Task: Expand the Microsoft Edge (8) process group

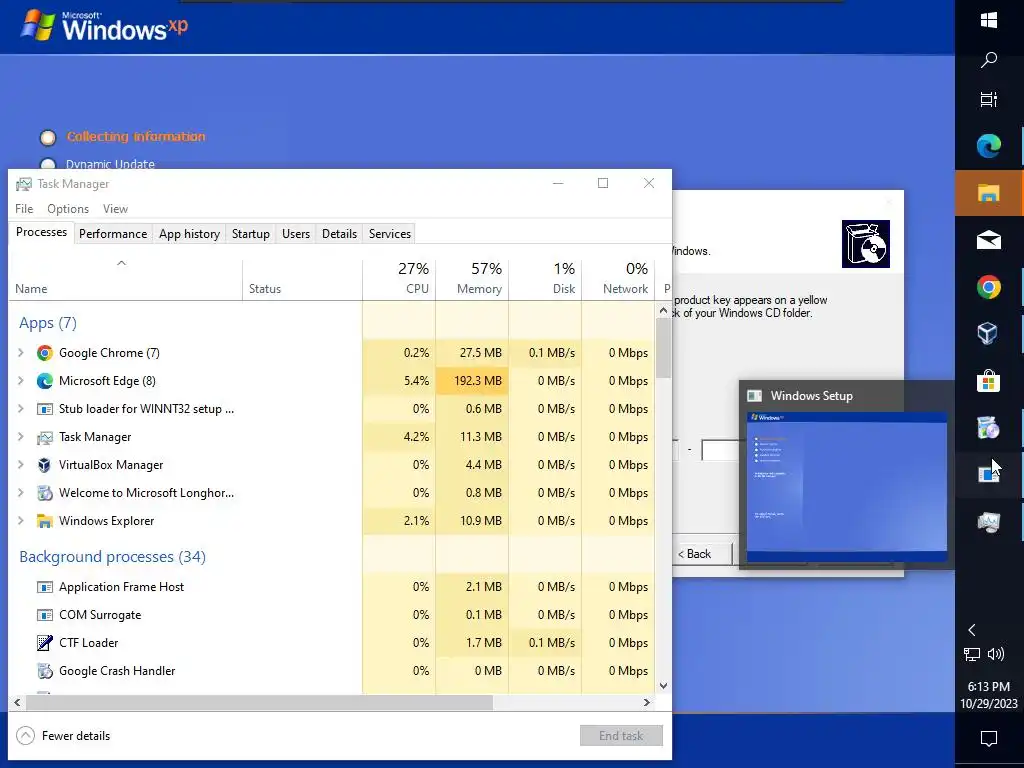Action: [x=21, y=381]
